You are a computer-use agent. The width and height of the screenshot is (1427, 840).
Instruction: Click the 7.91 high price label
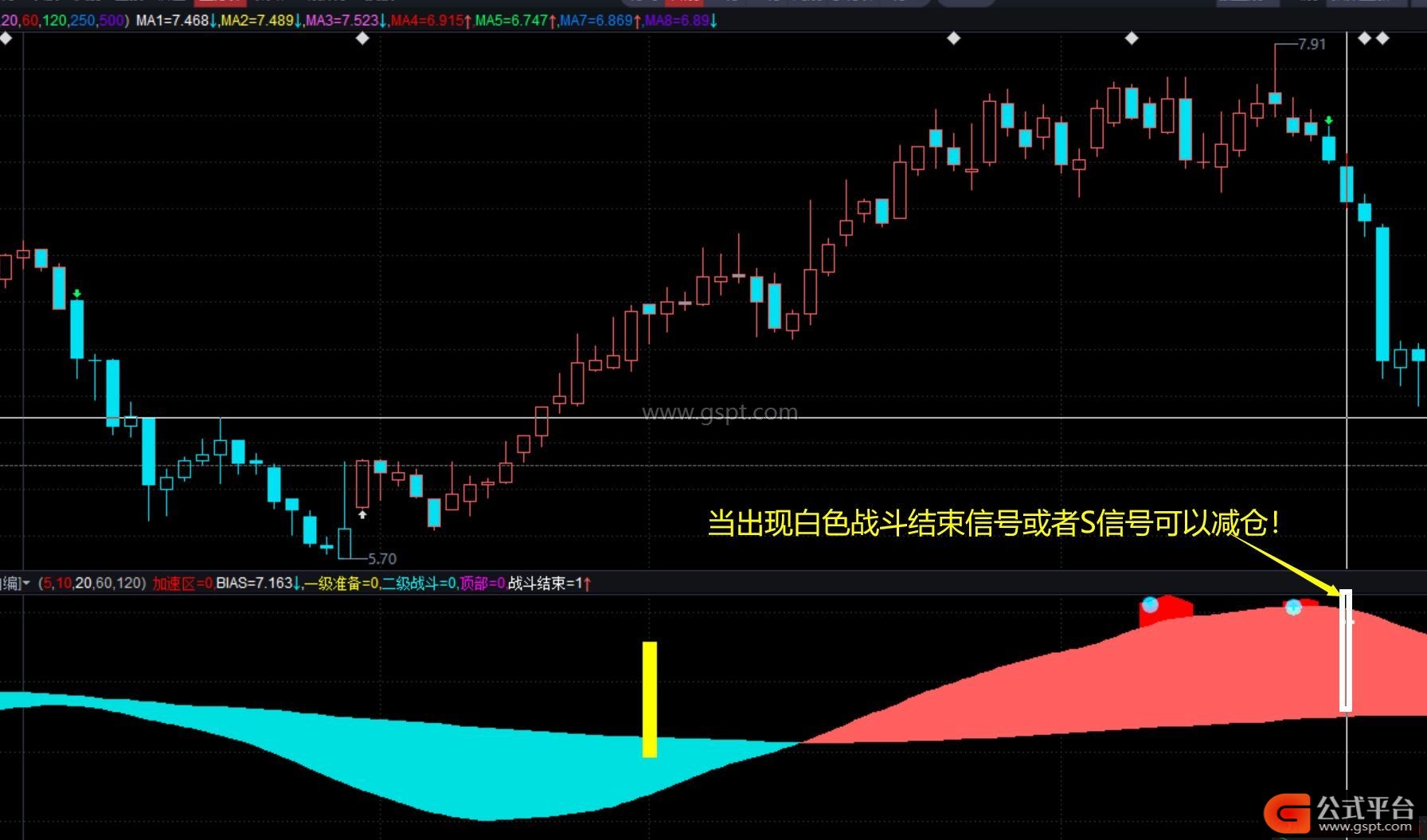1312,45
